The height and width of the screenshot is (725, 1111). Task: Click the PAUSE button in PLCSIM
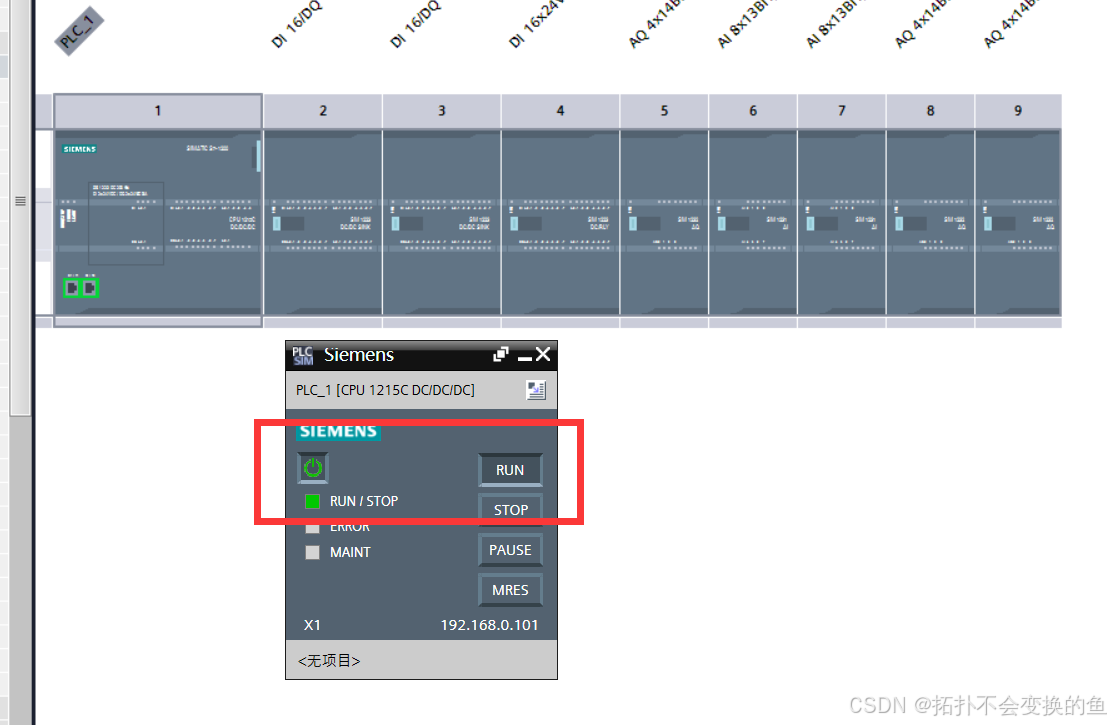[510, 550]
